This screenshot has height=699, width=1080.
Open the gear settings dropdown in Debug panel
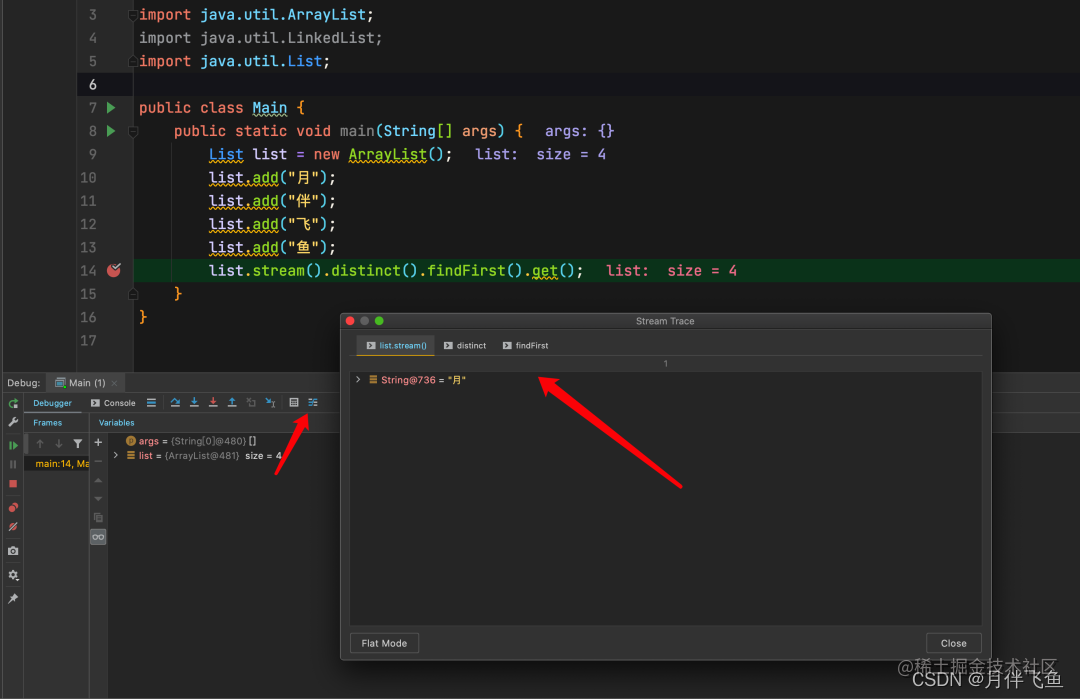click(13, 575)
